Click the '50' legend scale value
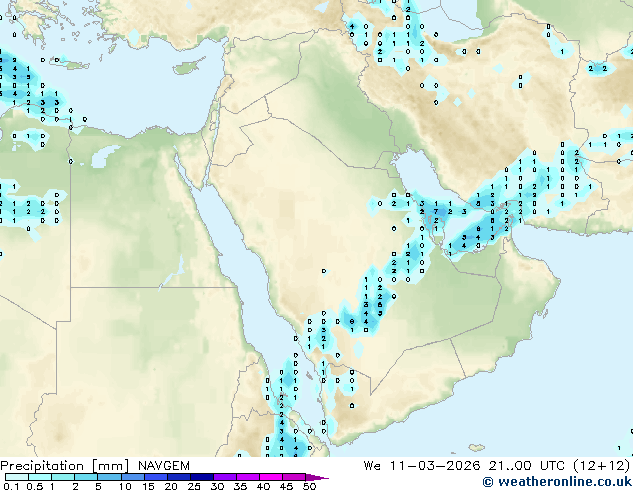This screenshot has height=490, width=634. tap(309, 486)
